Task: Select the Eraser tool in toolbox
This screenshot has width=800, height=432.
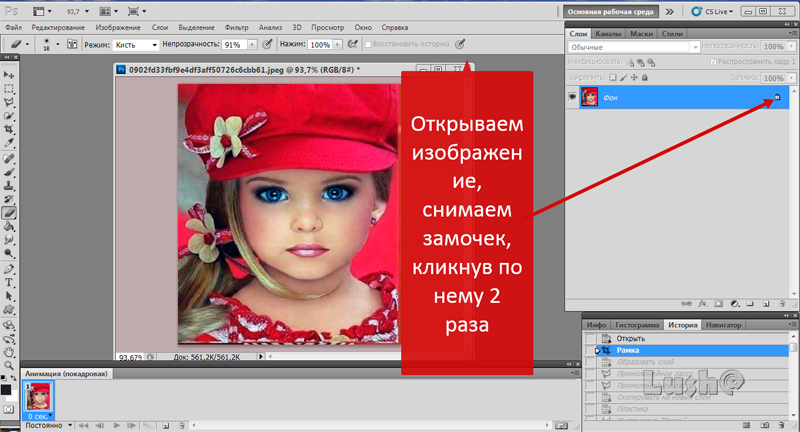Action: click(9, 213)
